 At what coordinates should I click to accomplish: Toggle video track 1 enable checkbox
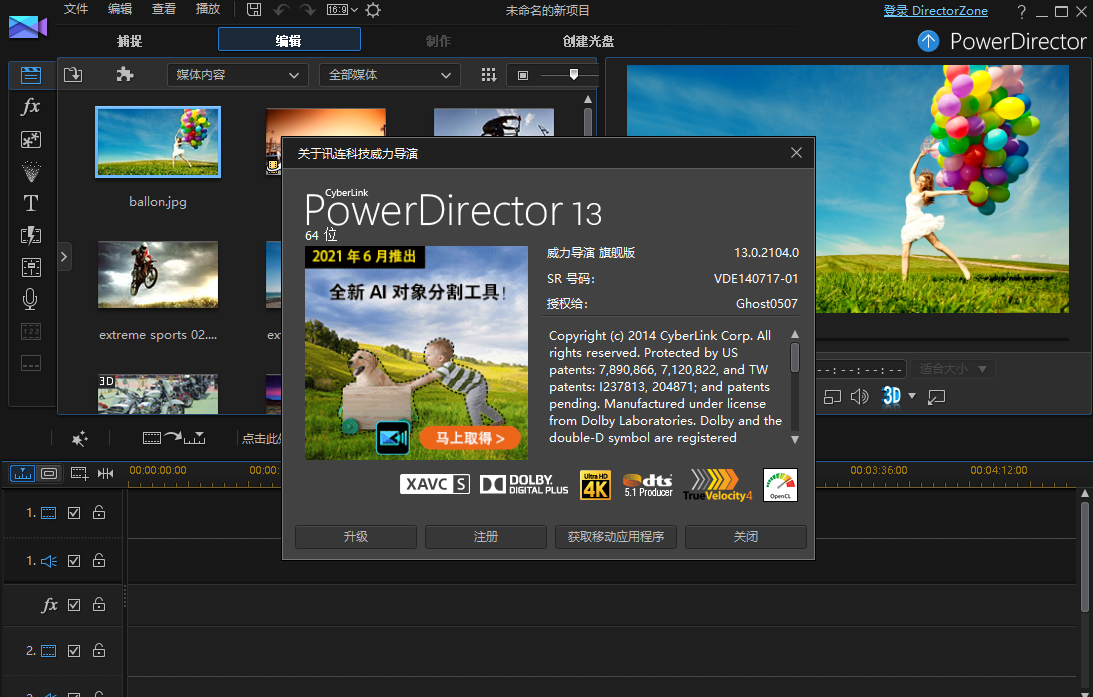(74, 513)
